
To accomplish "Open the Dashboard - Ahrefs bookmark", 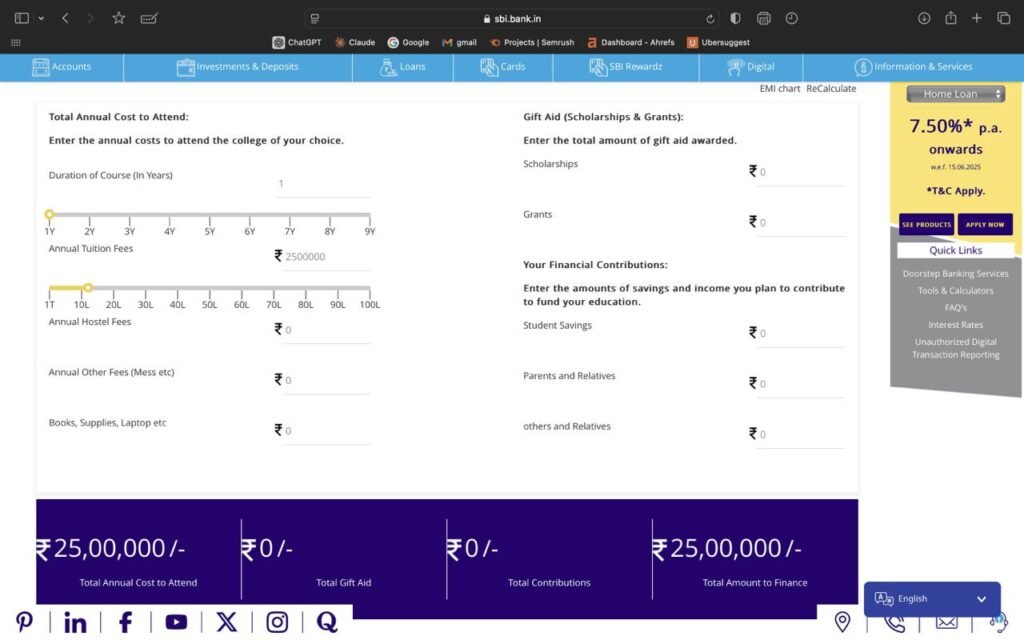I will 630,42.
